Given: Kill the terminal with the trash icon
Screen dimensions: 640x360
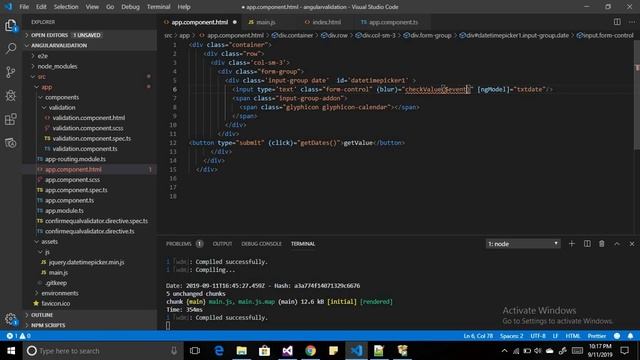Looking at the screenshot, I should tap(602, 244).
